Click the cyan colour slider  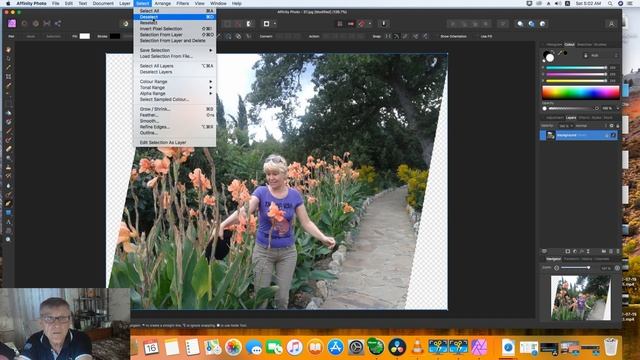click(576, 68)
